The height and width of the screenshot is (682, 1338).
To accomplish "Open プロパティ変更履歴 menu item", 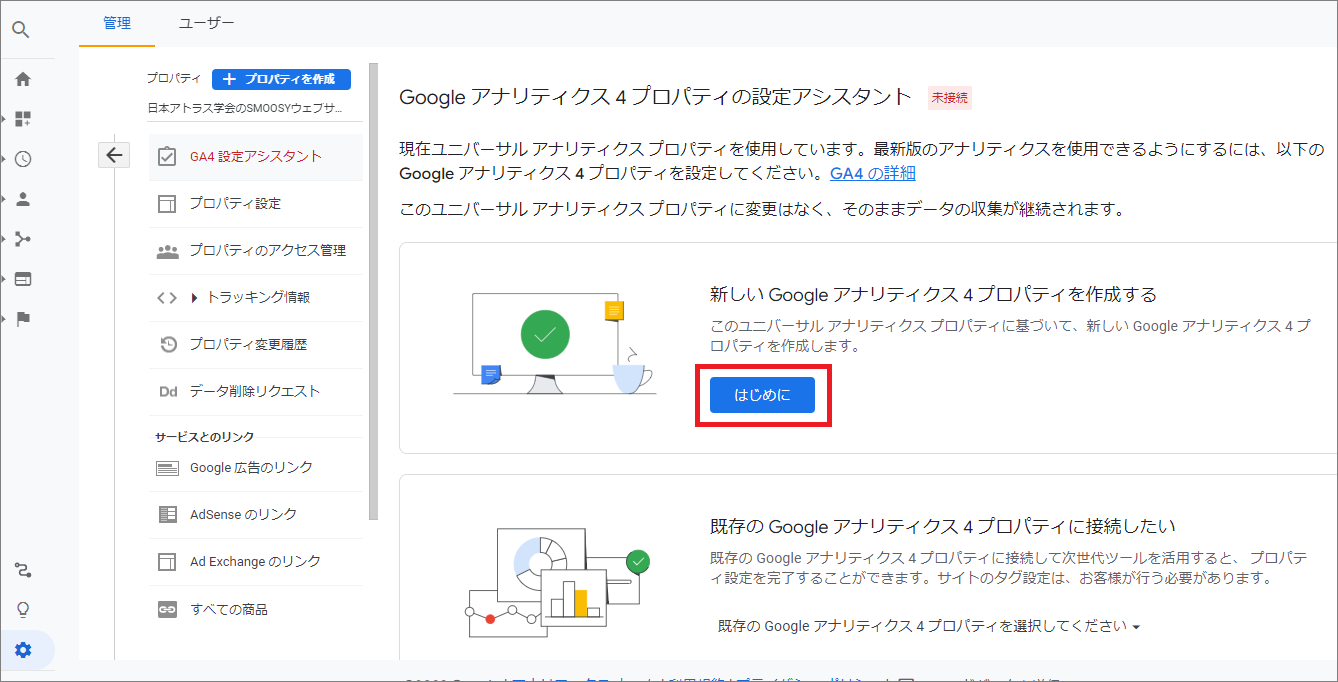I will [256, 344].
